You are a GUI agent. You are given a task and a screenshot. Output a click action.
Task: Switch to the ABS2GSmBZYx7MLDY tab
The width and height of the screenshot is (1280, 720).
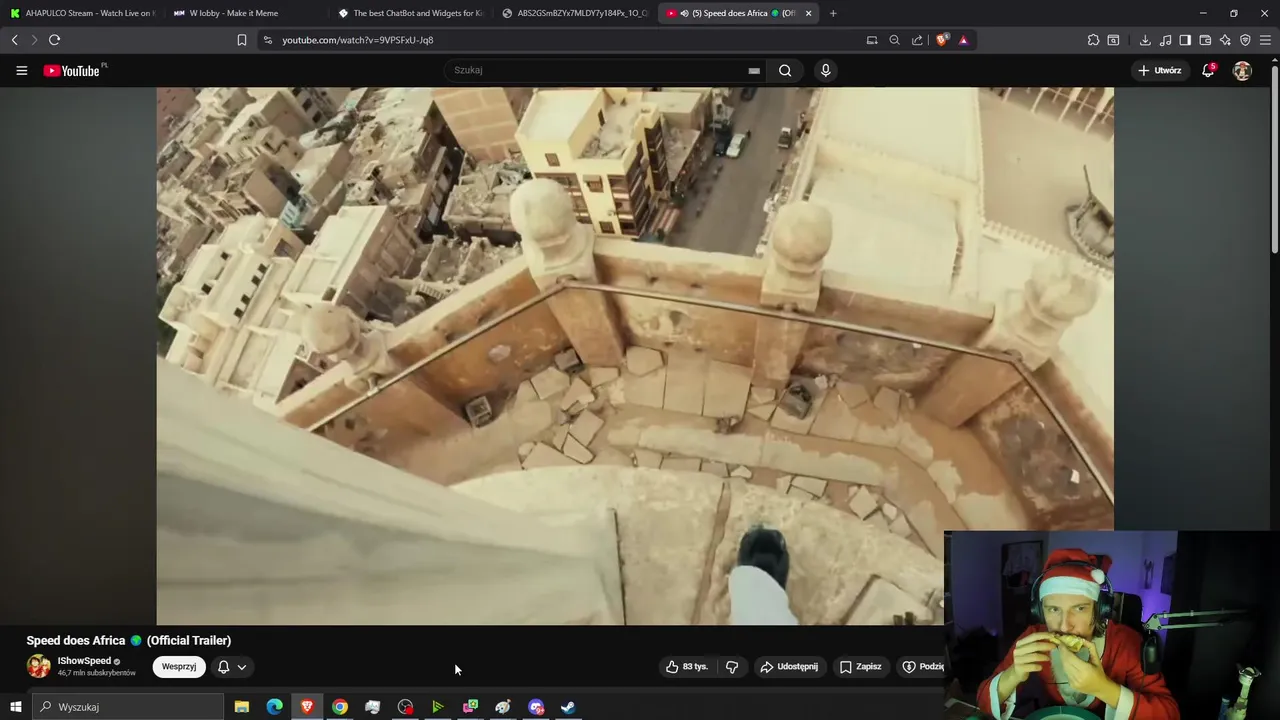coord(575,13)
